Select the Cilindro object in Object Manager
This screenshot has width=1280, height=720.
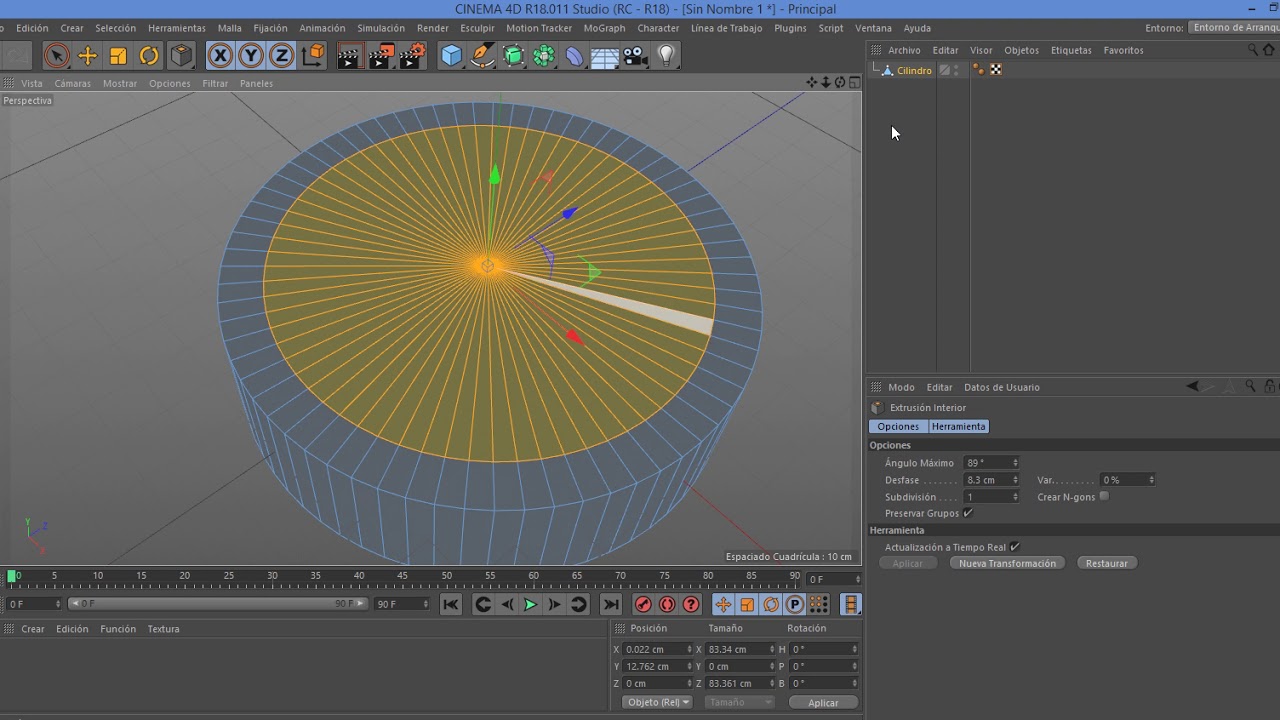(x=914, y=70)
